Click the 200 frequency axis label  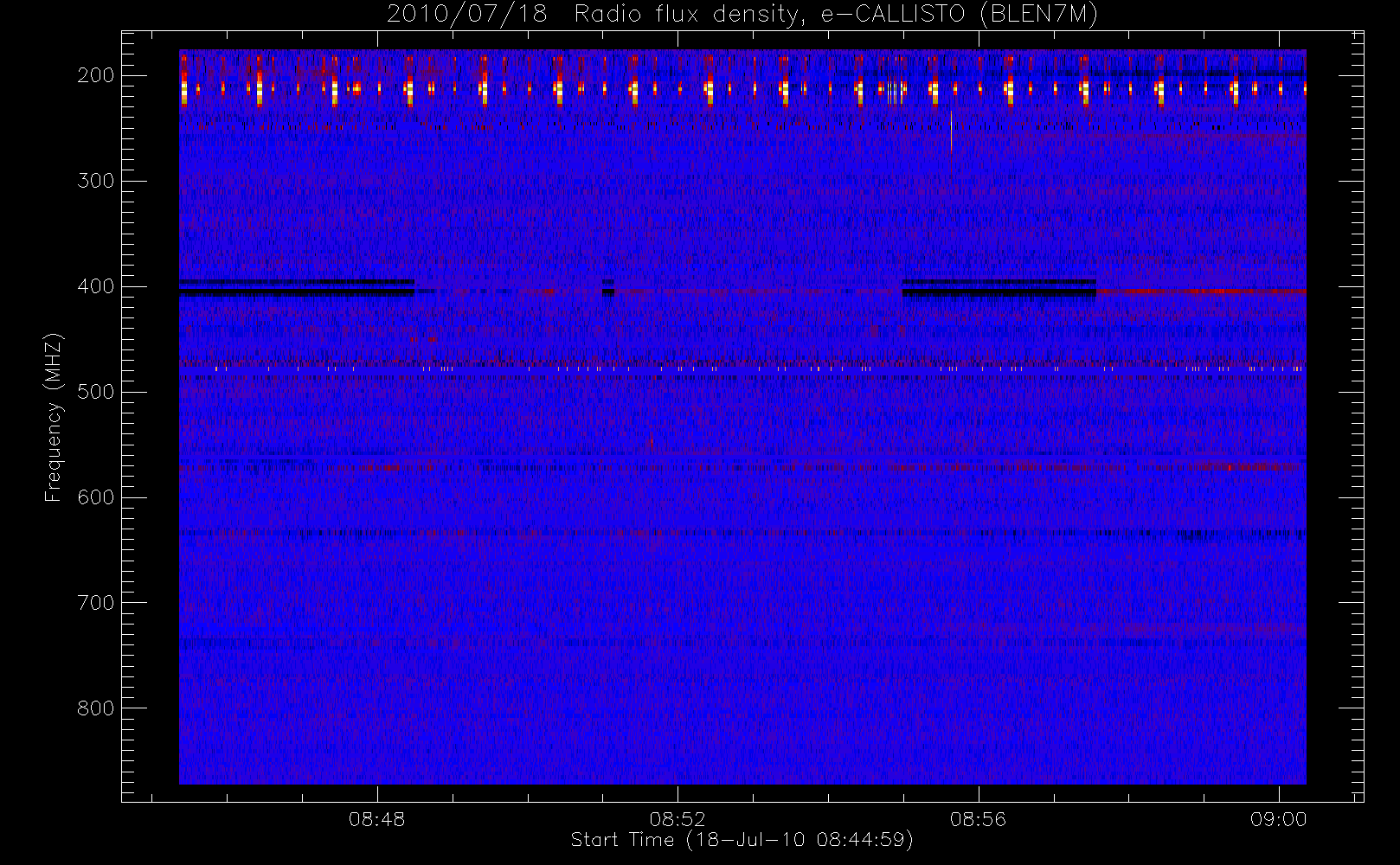pyautogui.click(x=96, y=75)
